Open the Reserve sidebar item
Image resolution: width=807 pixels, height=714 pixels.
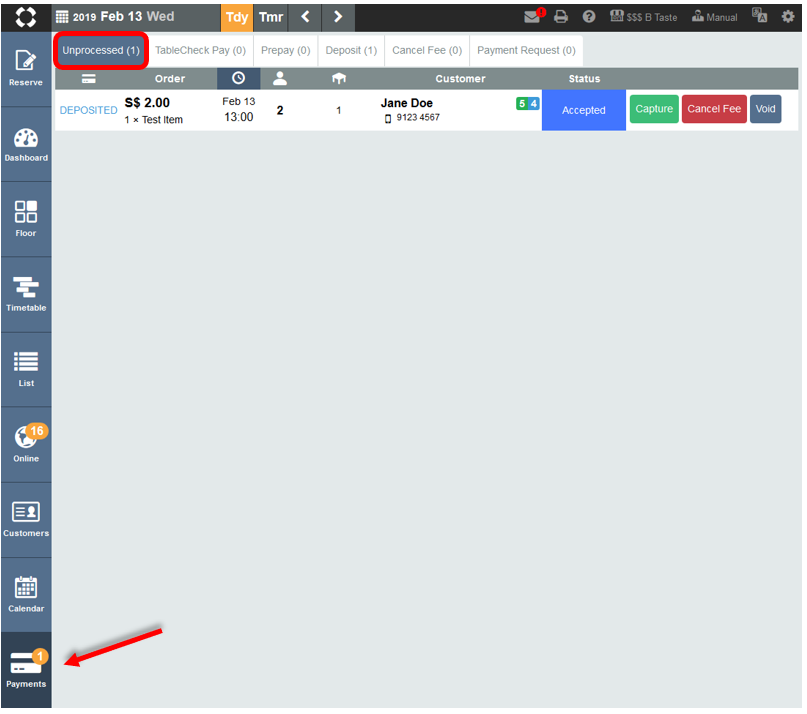pos(26,69)
